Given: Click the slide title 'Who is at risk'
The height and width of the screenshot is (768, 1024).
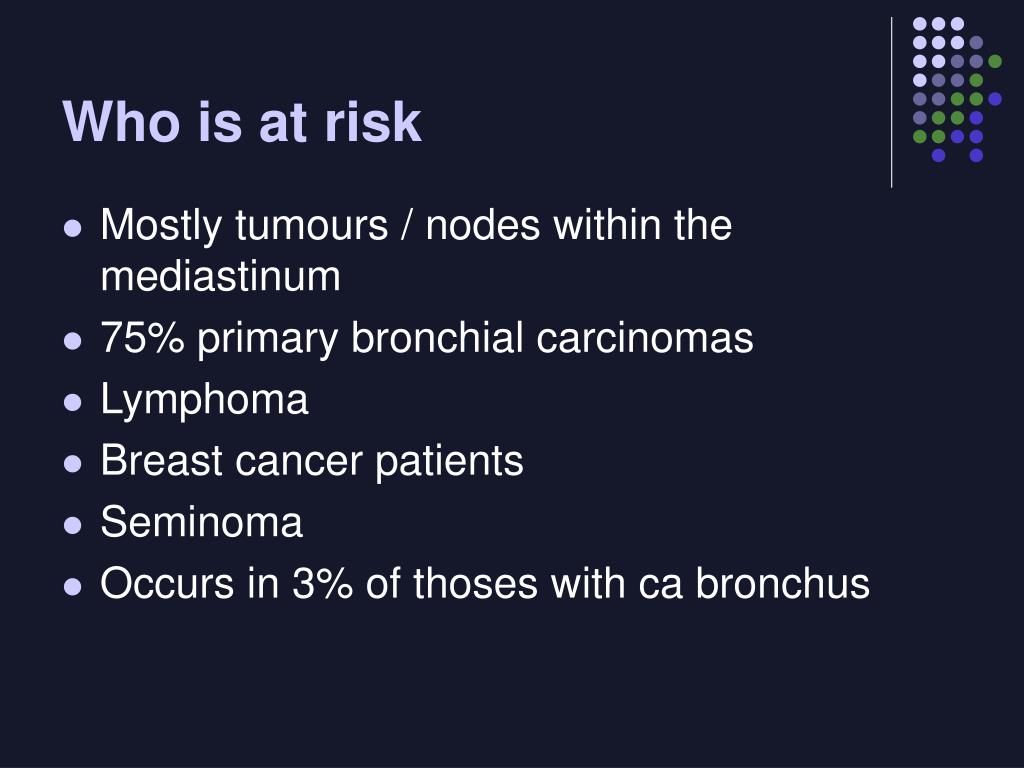Looking at the screenshot, I should [x=242, y=121].
